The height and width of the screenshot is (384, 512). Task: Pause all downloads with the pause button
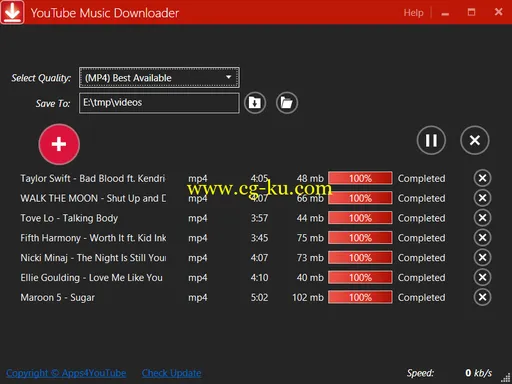click(431, 140)
